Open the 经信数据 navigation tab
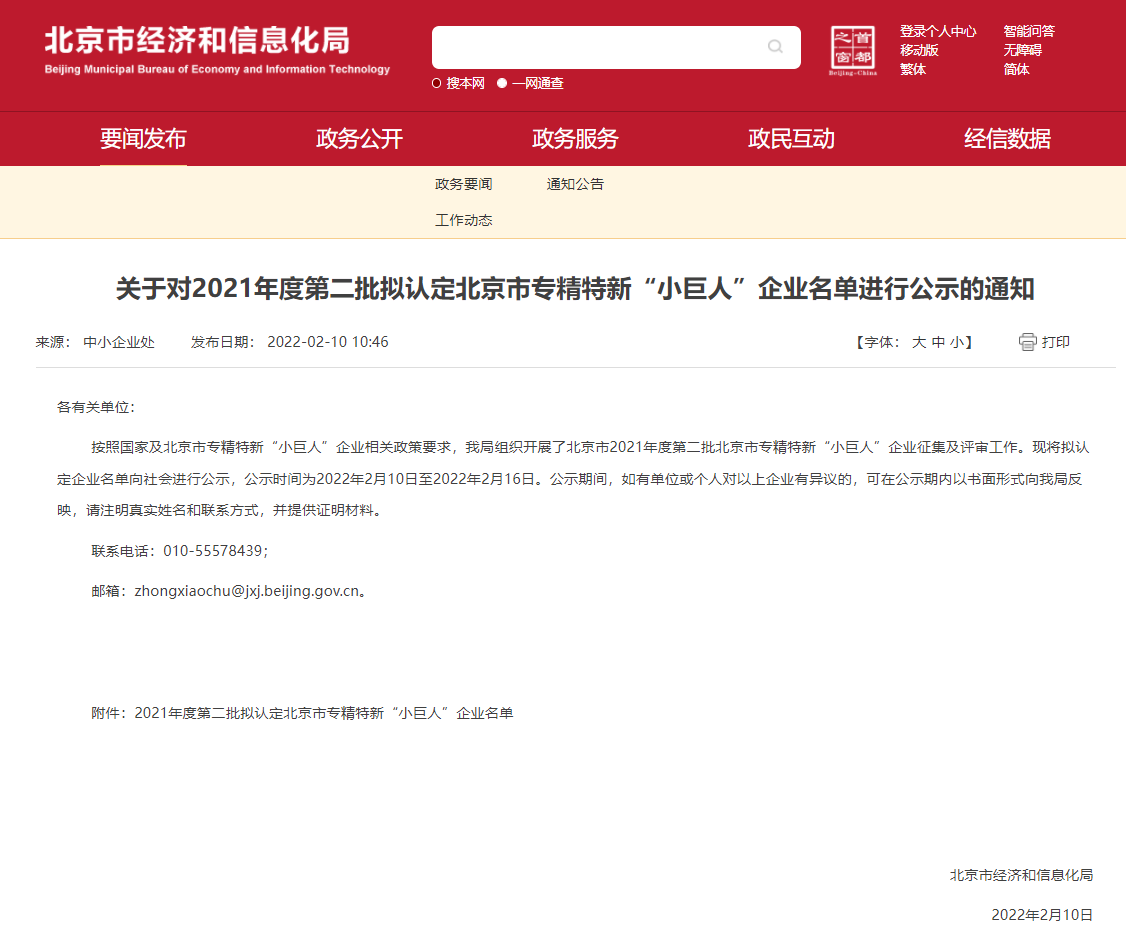Screen dimensions: 1126x938 pos(1007,139)
